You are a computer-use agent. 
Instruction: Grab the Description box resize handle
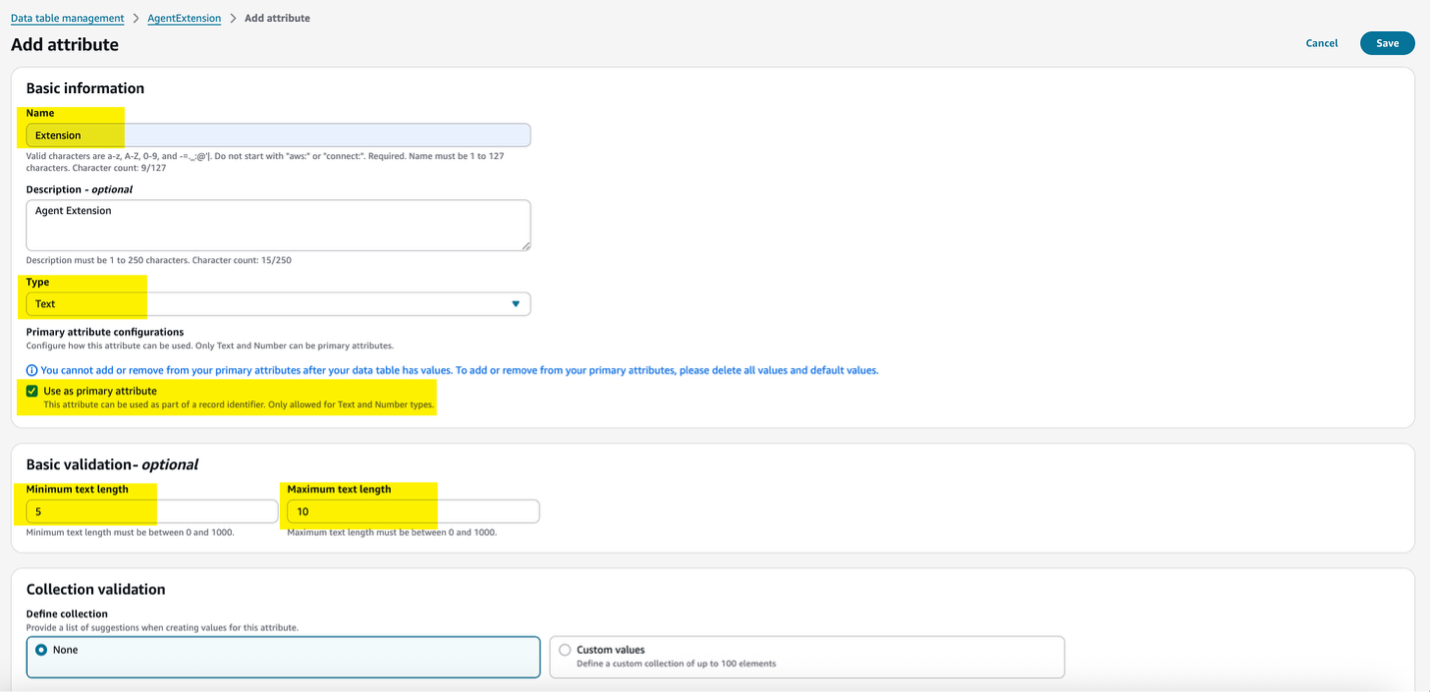coord(524,244)
